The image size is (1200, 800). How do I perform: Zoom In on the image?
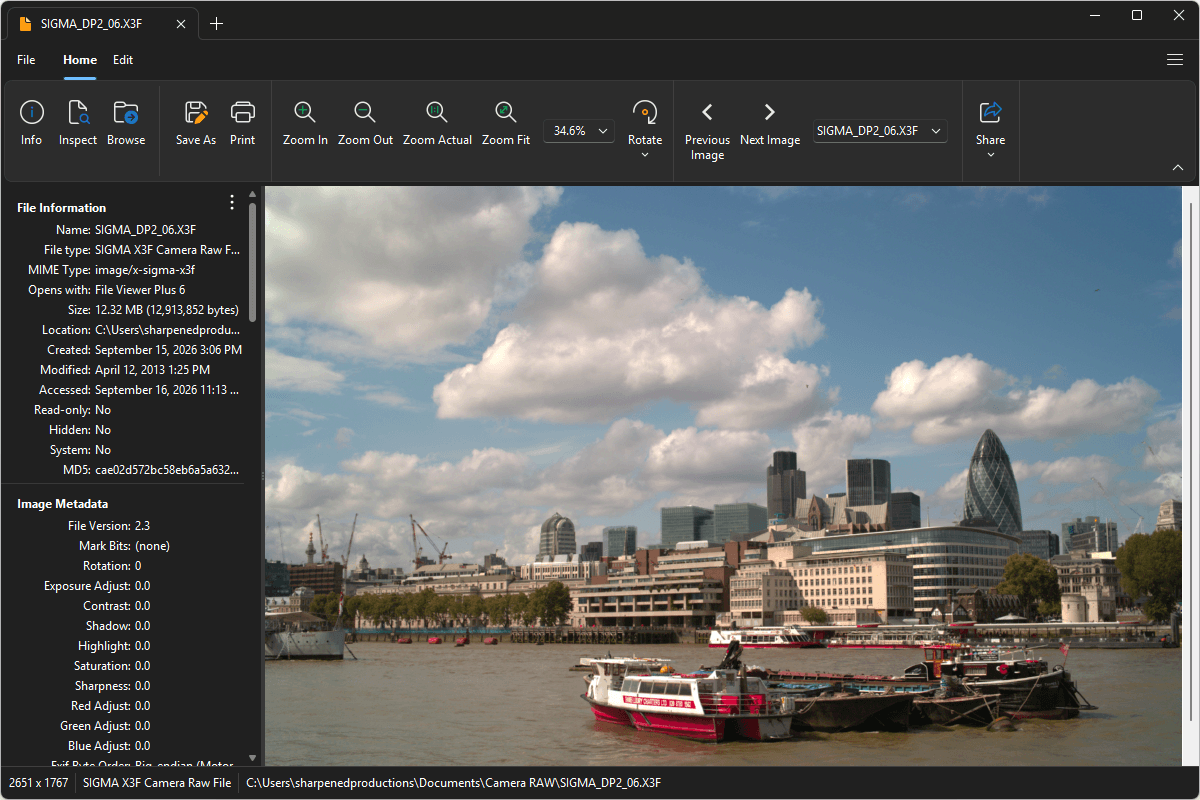click(305, 112)
